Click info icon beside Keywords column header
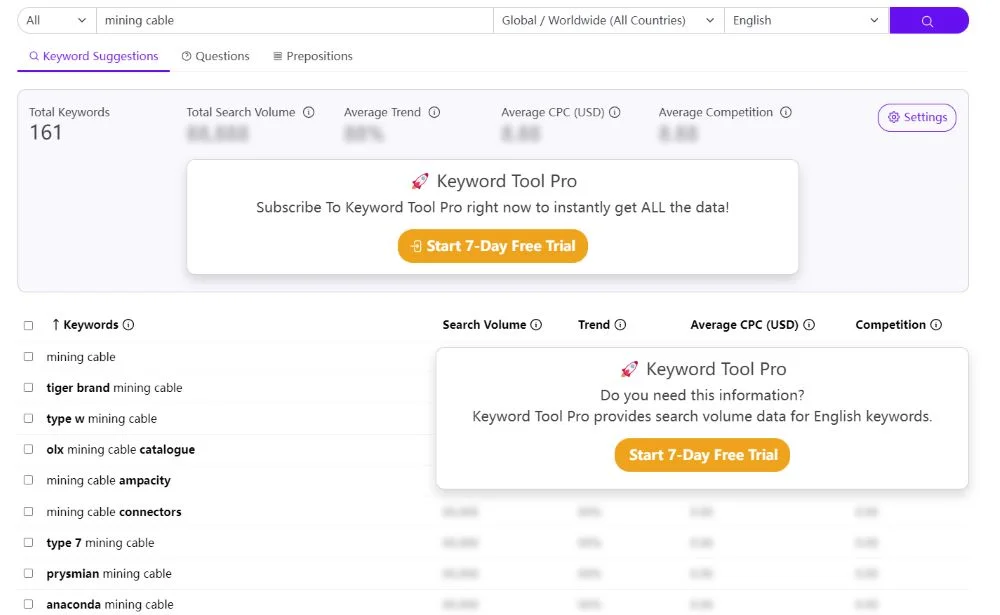Image resolution: width=1000 pixels, height=615 pixels. [x=128, y=325]
